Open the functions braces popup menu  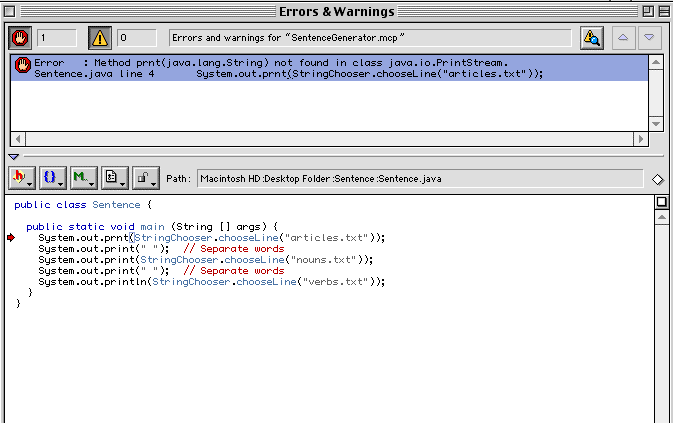pyautogui.click(x=53, y=178)
